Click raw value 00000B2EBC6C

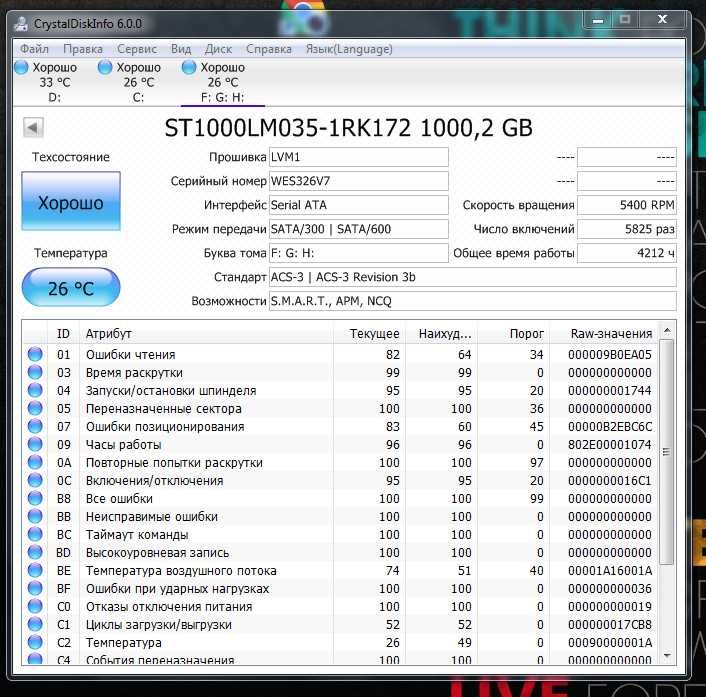(x=610, y=427)
